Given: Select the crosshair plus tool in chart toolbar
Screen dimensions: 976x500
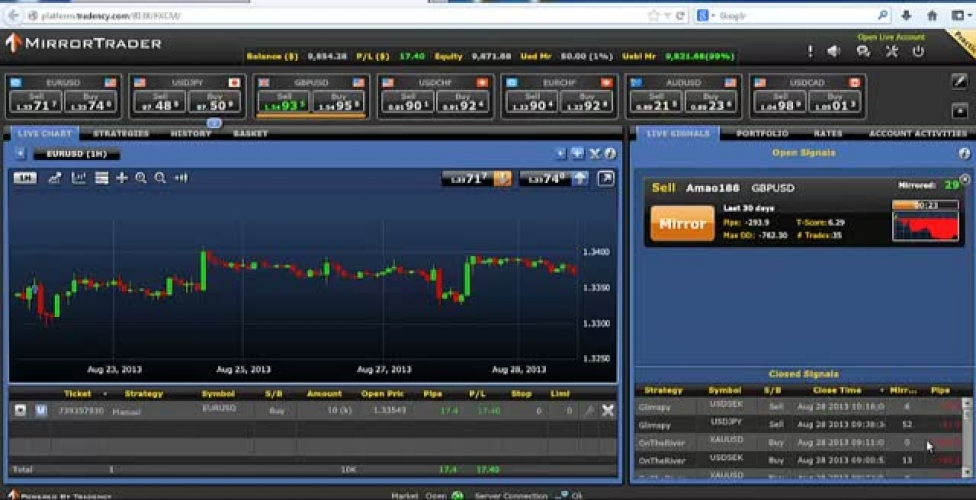Looking at the screenshot, I should (x=122, y=178).
